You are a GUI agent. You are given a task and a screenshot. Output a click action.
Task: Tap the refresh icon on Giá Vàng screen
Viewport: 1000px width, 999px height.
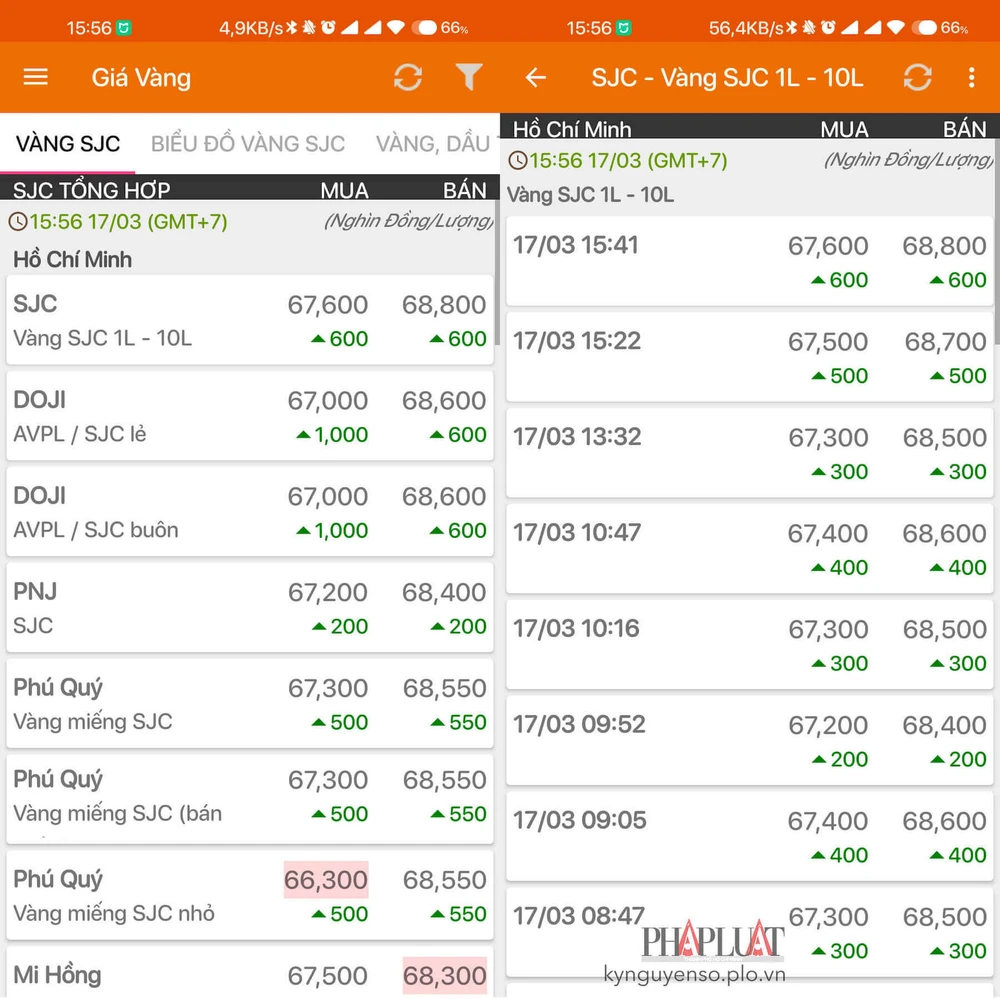coord(408,77)
